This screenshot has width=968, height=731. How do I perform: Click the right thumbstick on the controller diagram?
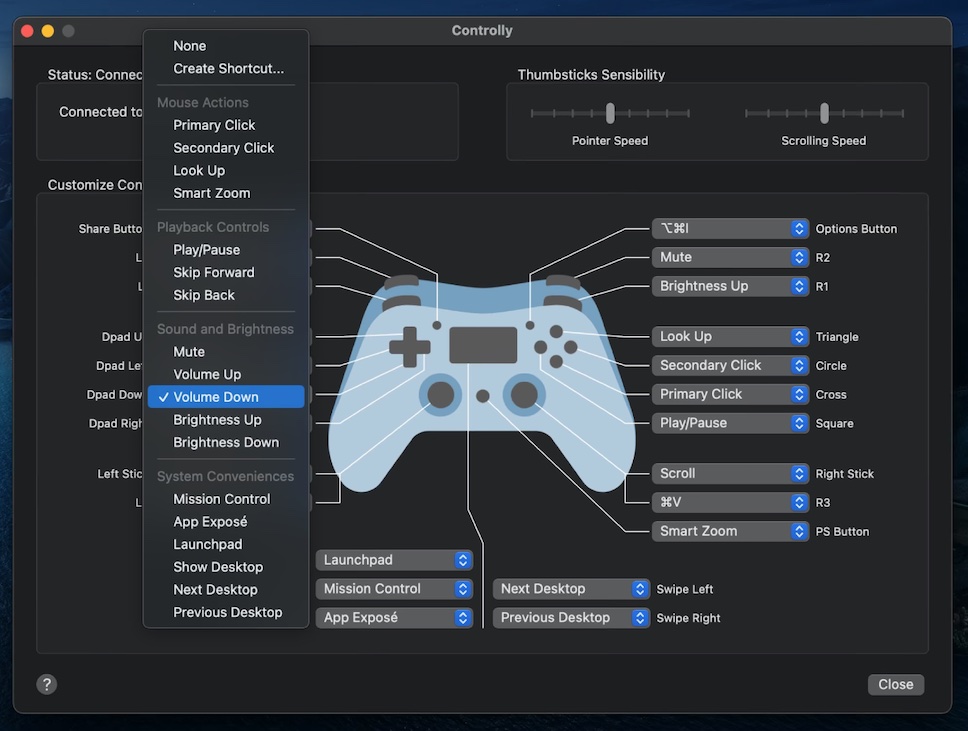point(524,395)
